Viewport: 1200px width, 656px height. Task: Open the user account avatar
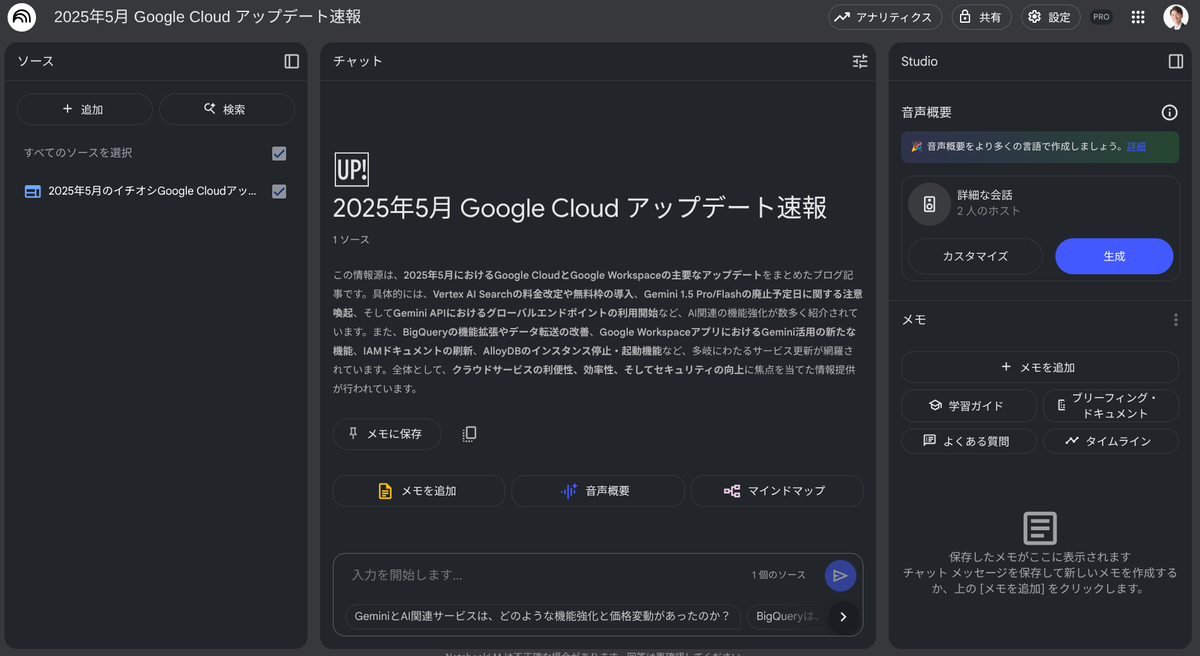(x=1175, y=17)
